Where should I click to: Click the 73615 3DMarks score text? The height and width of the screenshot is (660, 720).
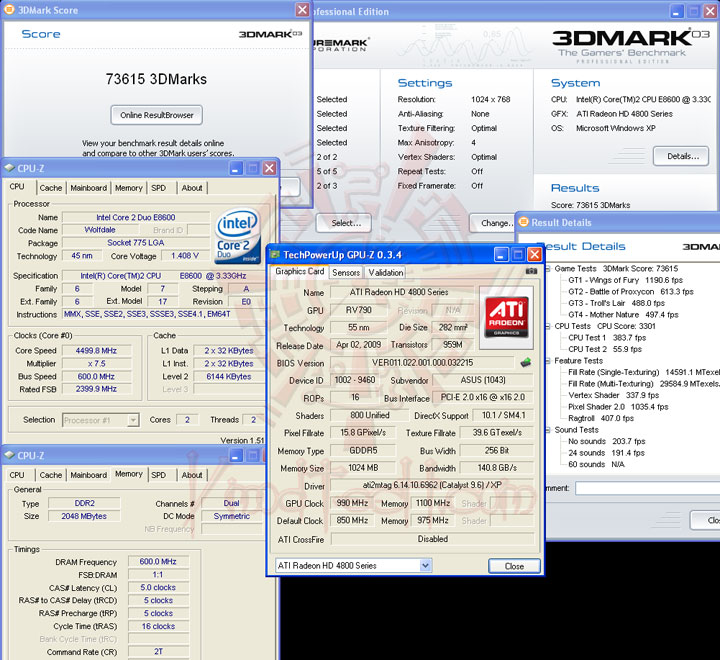pos(156,79)
